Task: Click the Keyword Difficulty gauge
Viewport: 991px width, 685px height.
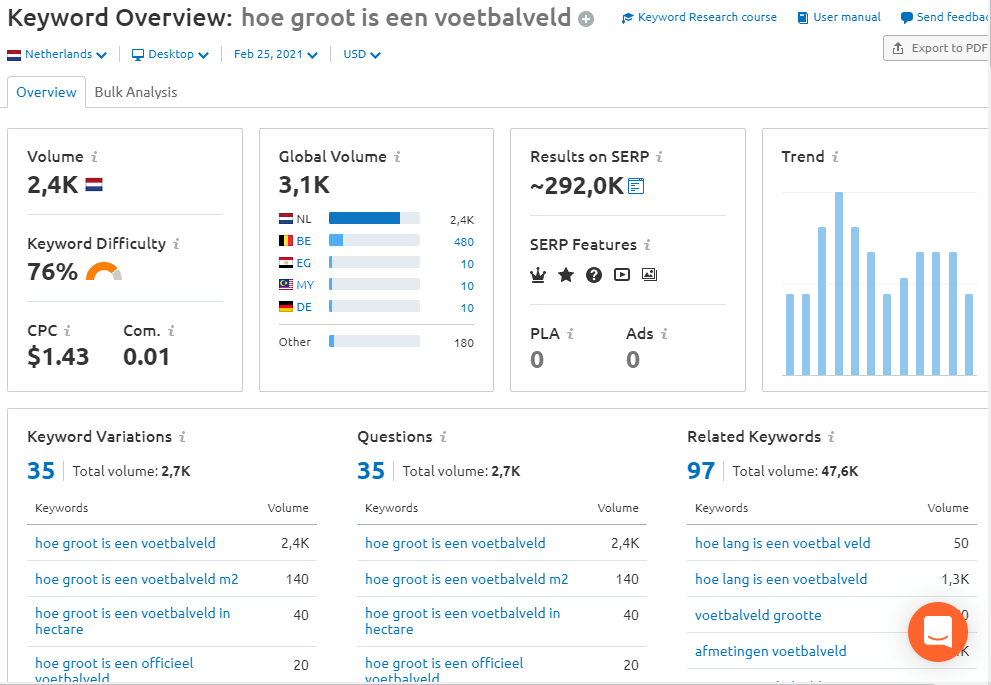Action: [104, 272]
